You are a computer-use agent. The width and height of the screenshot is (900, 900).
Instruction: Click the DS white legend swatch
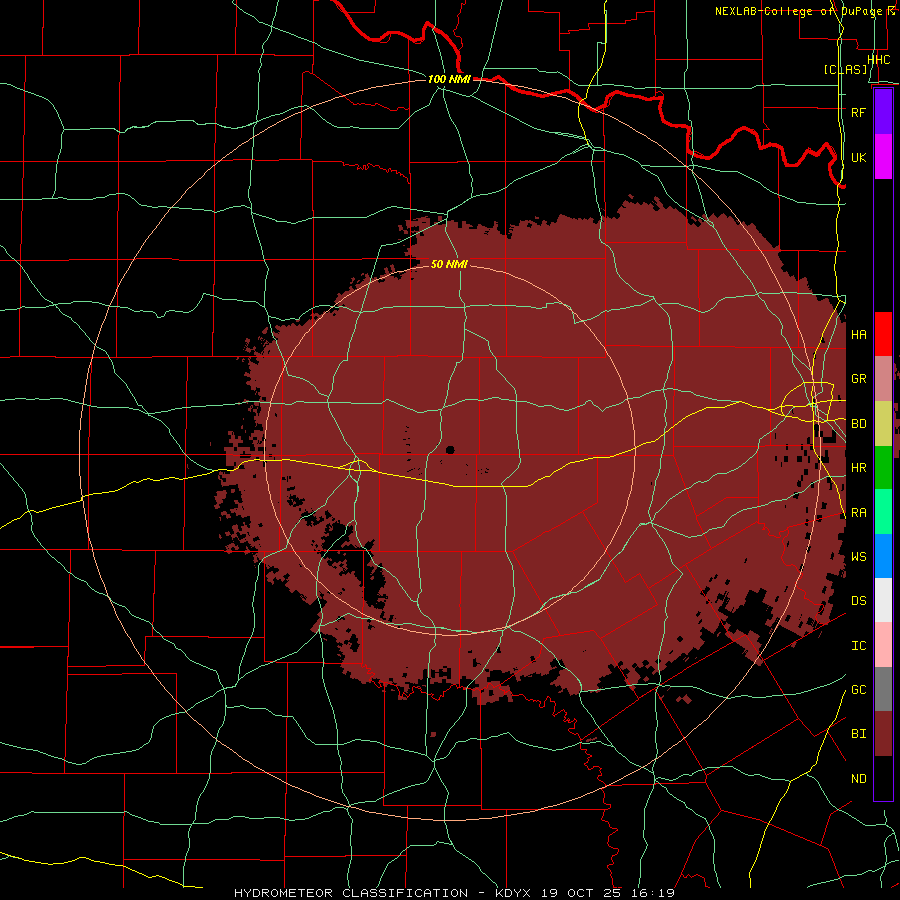(883, 600)
